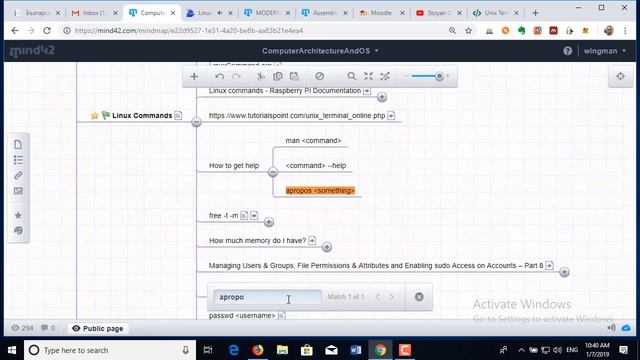640x360 pixels.
Task: Switch to the Moodle tab
Action: [x=381, y=13]
